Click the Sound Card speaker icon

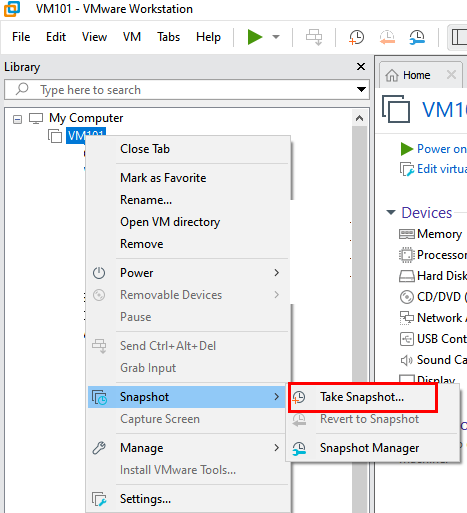click(x=407, y=360)
